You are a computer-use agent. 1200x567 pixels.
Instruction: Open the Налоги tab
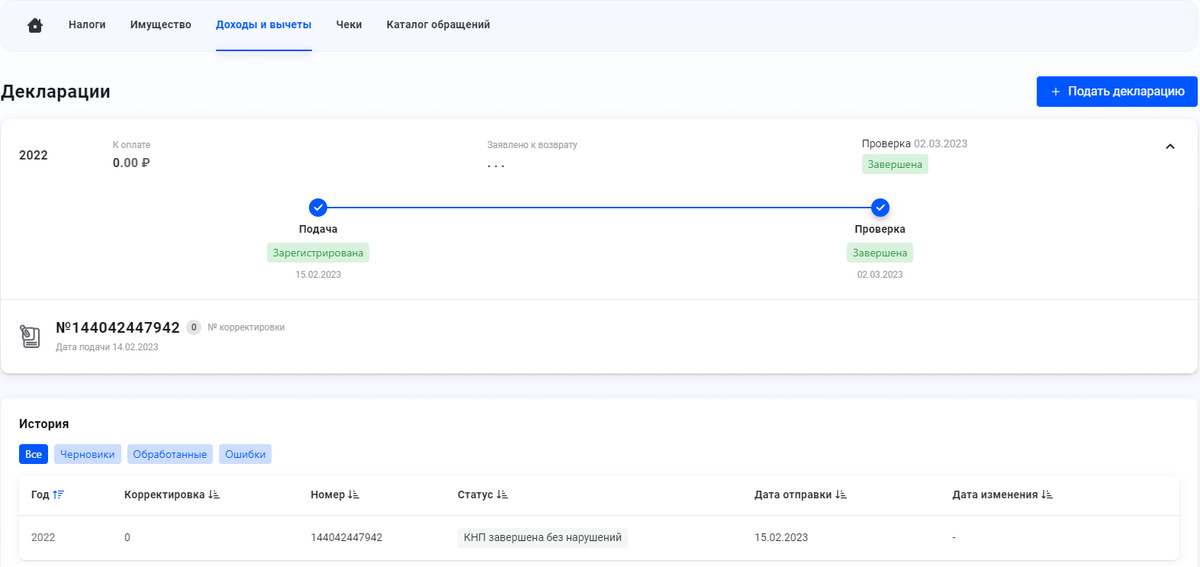pyautogui.click(x=87, y=25)
